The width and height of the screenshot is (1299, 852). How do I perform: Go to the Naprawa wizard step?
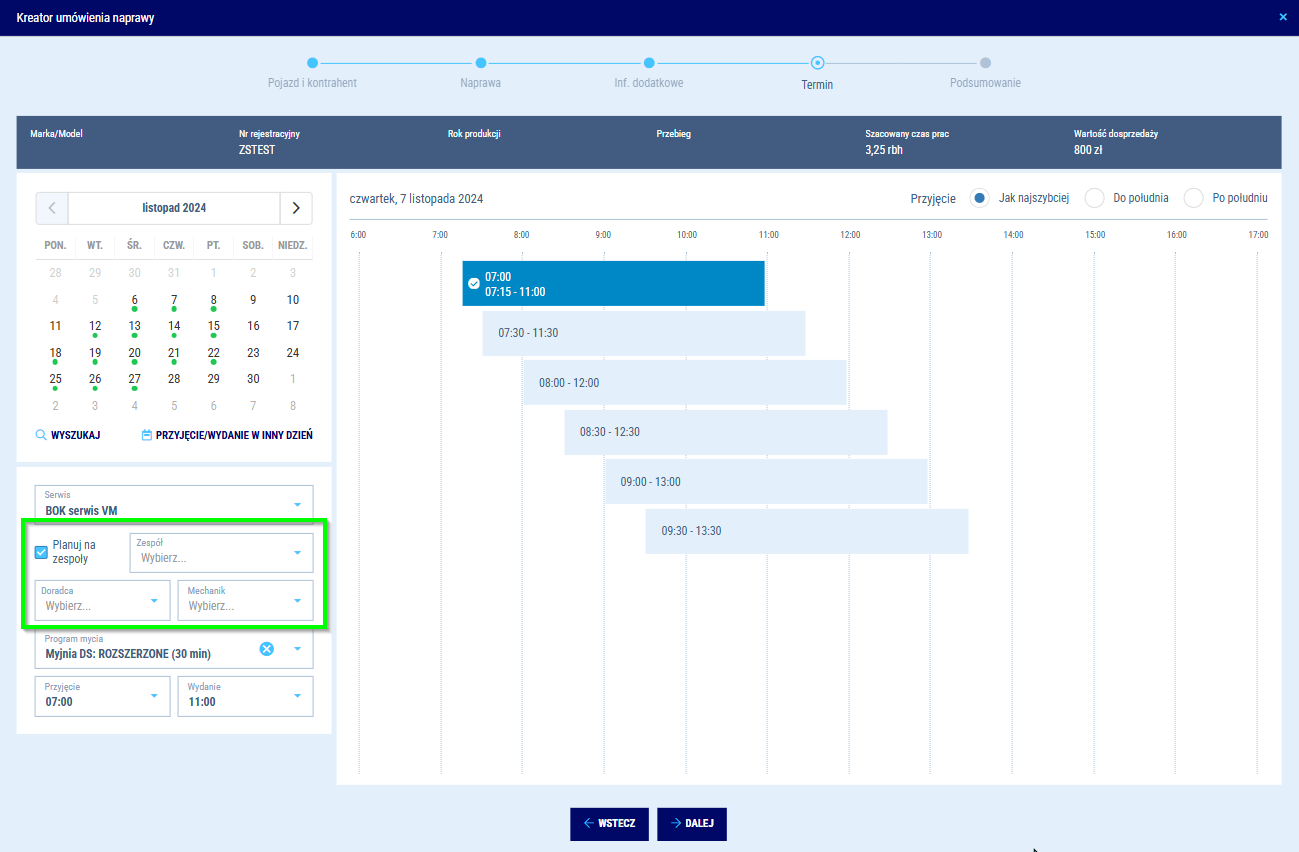[x=481, y=62]
